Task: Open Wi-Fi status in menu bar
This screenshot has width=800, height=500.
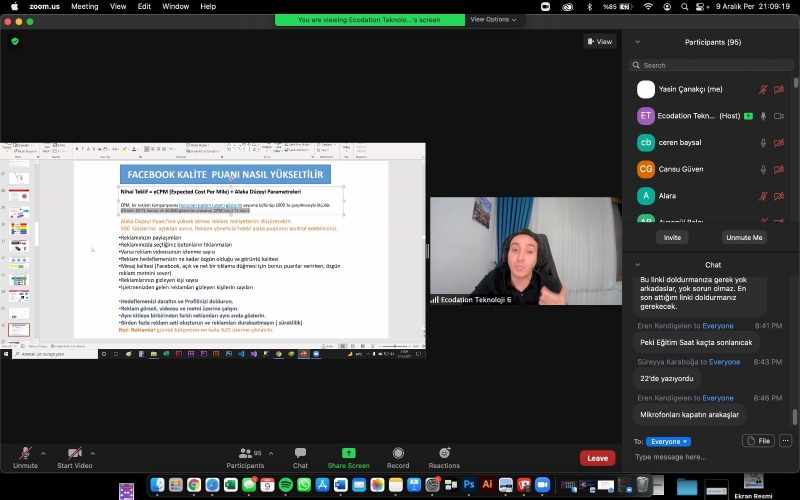Action: tap(648, 7)
